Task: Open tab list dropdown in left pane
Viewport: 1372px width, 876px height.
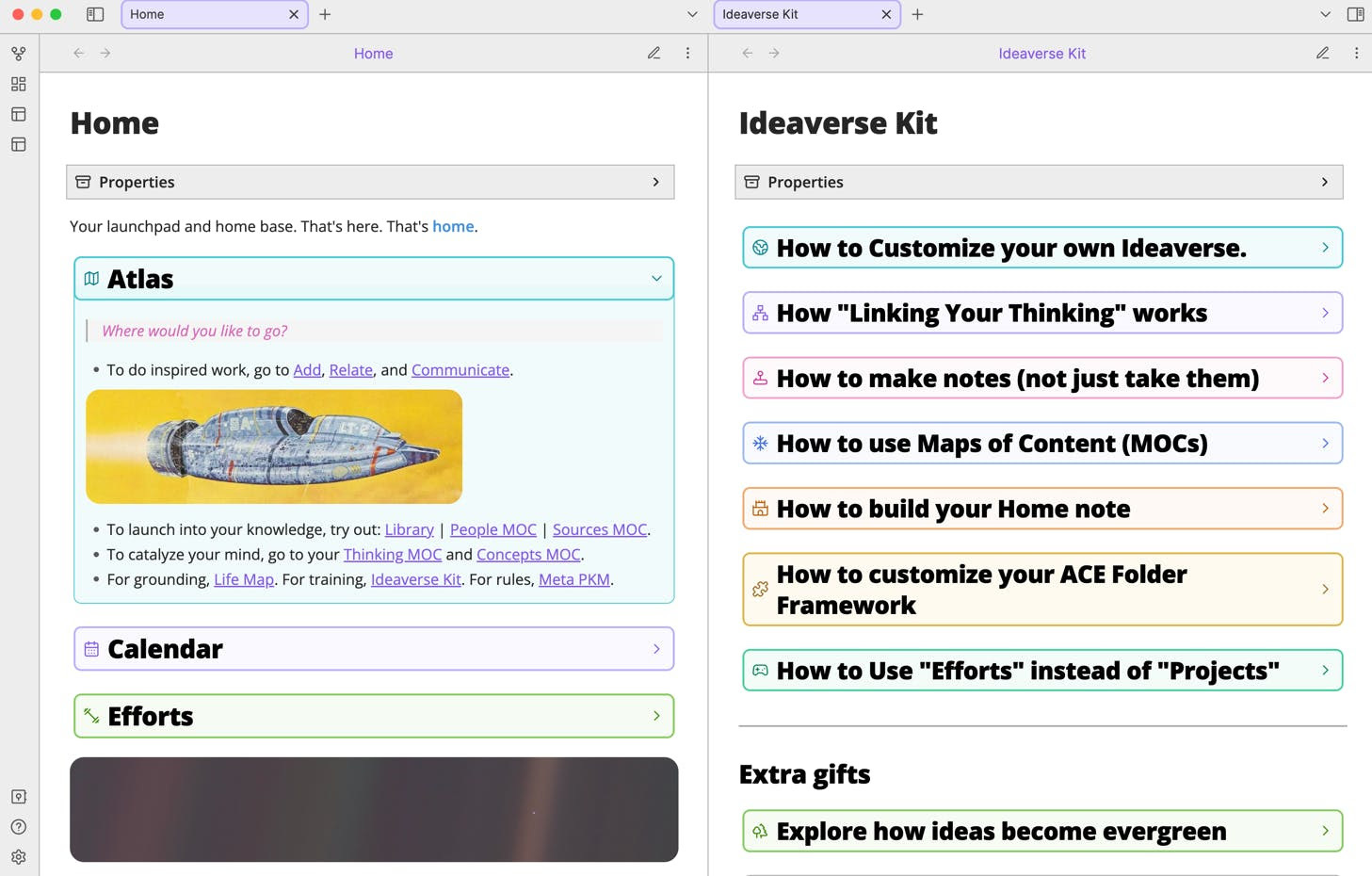Action: pyautogui.click(x=692, y=14)
